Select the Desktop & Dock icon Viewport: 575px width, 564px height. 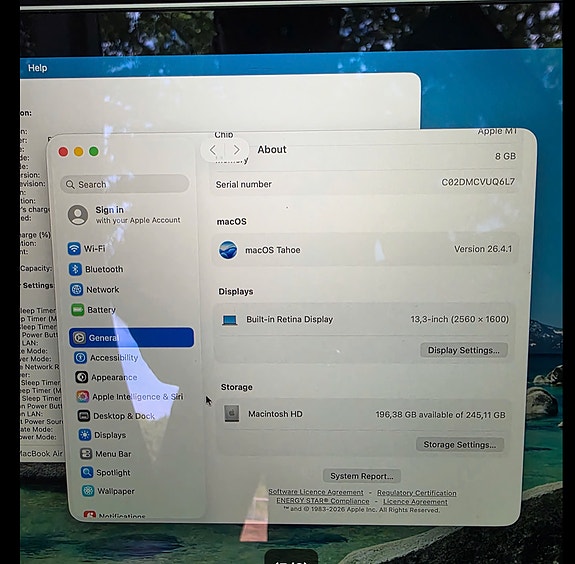pos(84,415)
